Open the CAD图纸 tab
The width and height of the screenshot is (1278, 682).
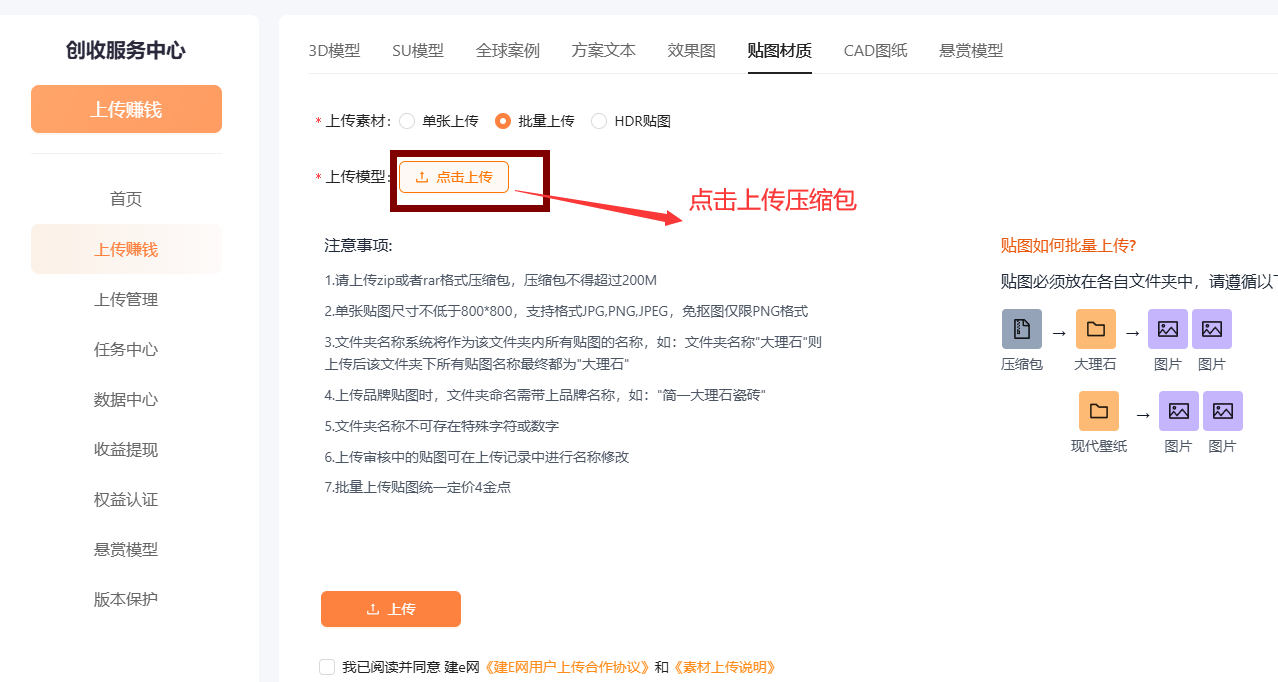pyautogui.click(x=875, y=50)
